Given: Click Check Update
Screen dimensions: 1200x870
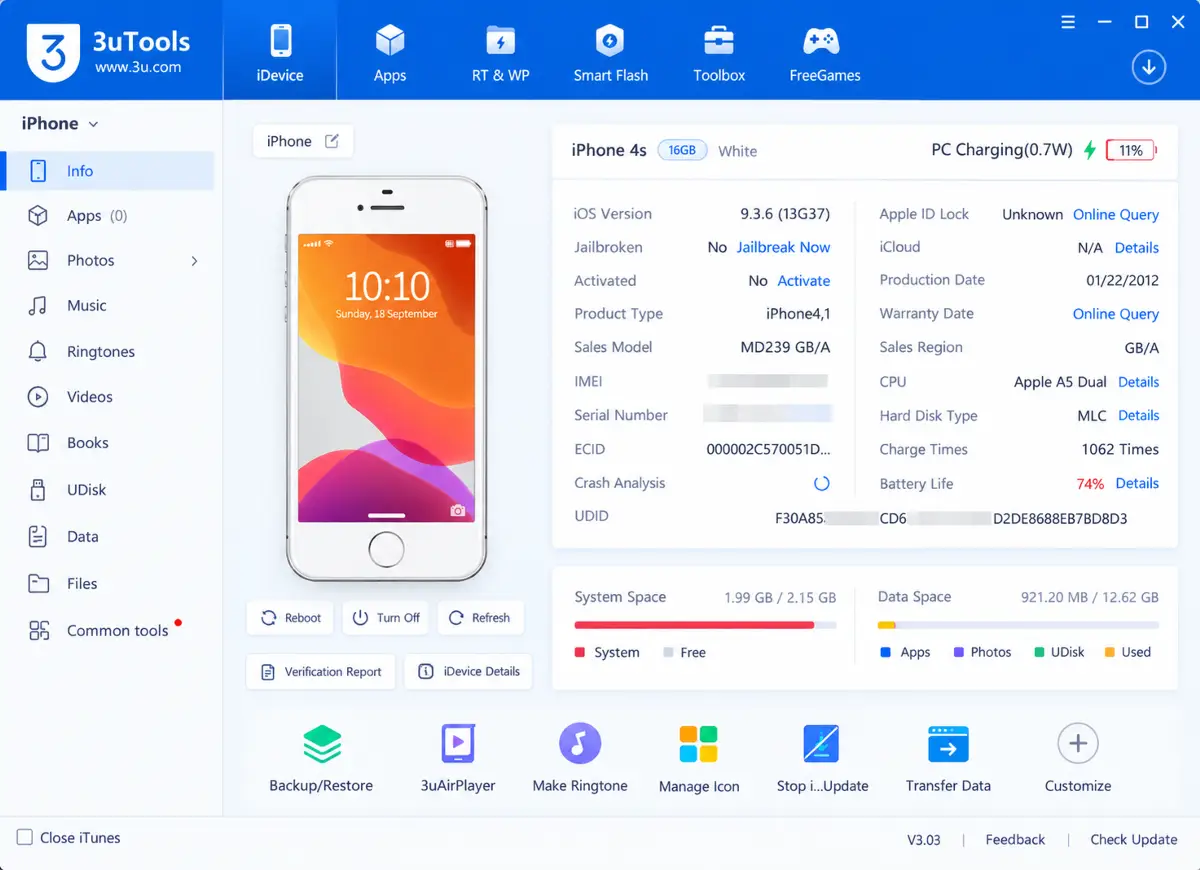Looking at the screenshot, I should click(x=1134, y=840).
